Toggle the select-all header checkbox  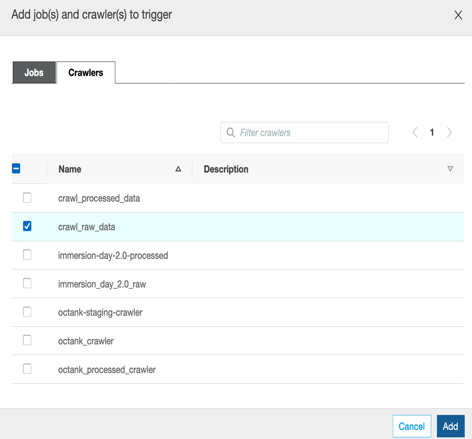(16, 168)
